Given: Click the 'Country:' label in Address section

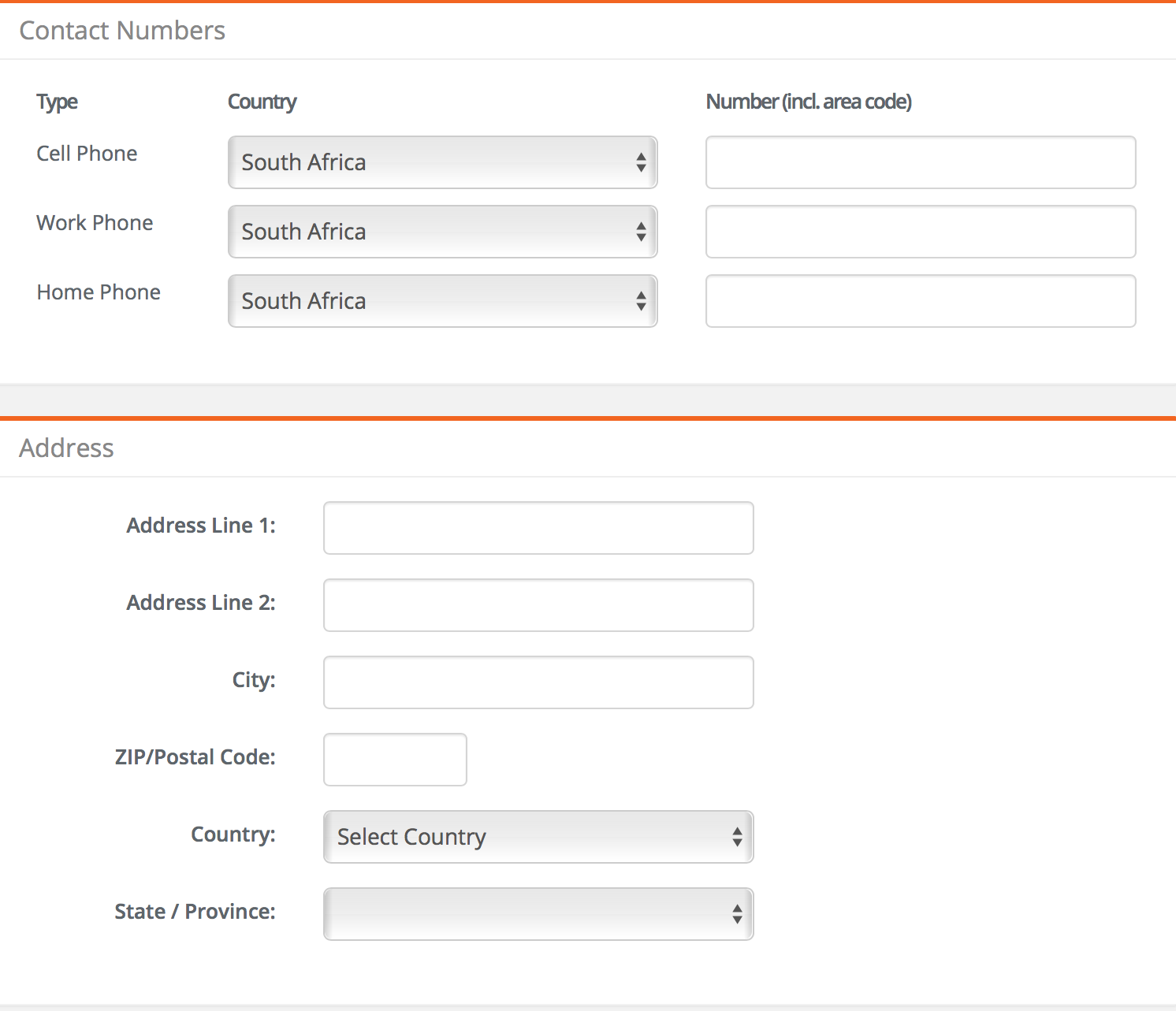Looking at the screenshot, I should (233, 834).
